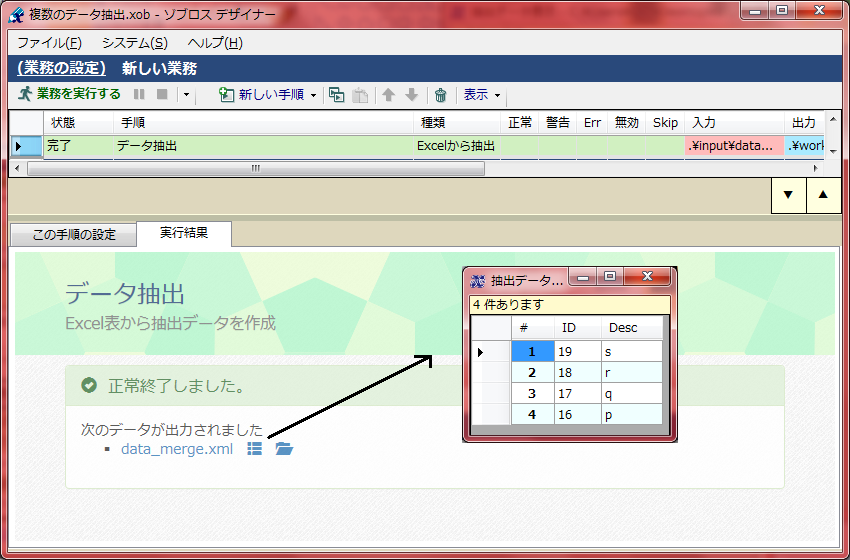
Task: Close the 抽出データ popup window
Action: (x=647, y=276)
